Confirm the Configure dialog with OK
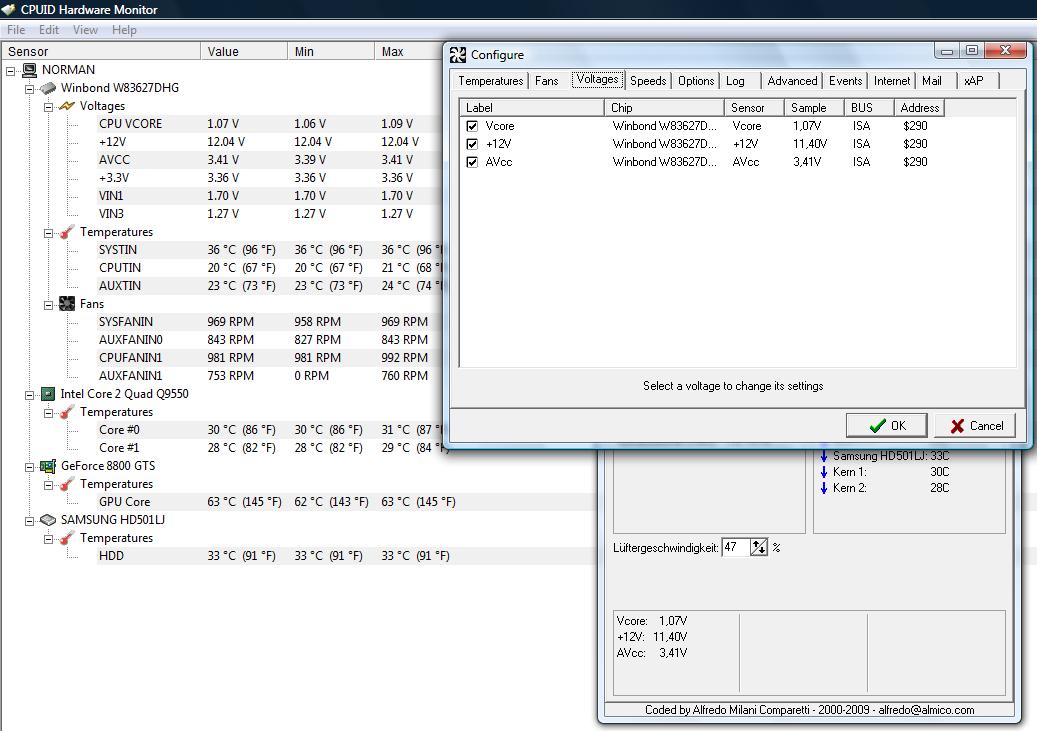The height and width of the screenshot is (731, 1037). pos(886,426)
